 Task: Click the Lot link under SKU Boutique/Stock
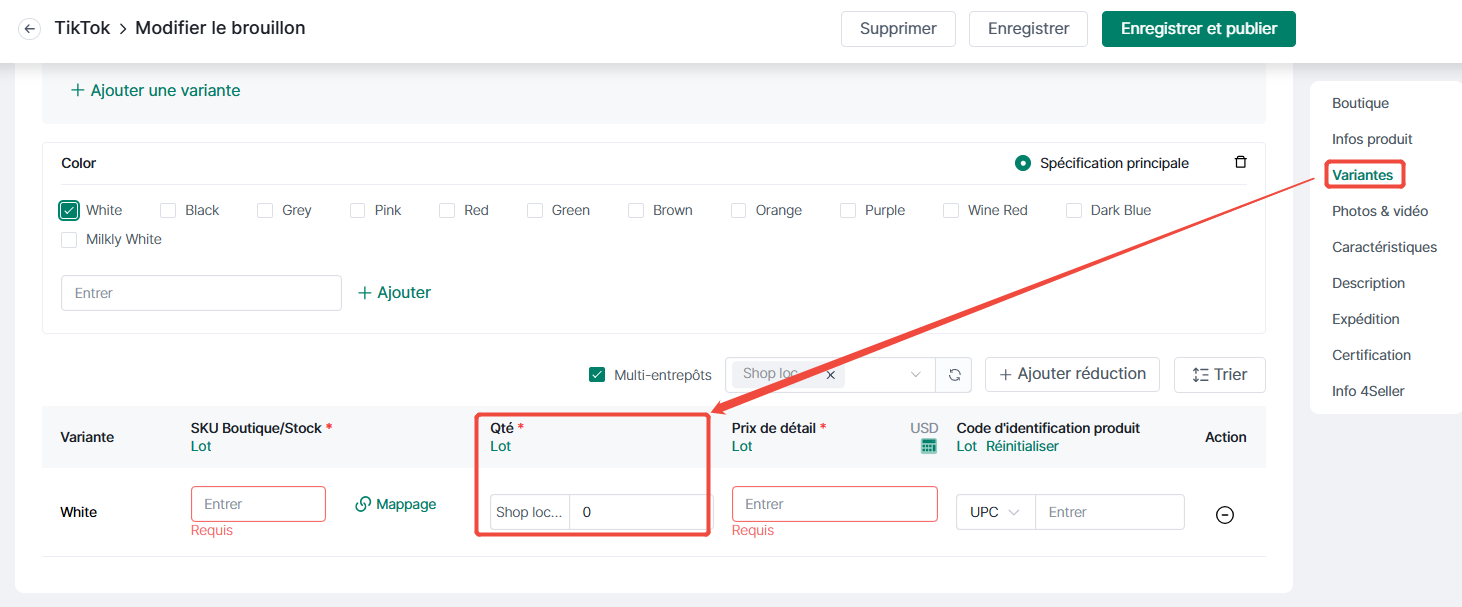(201, 446)
